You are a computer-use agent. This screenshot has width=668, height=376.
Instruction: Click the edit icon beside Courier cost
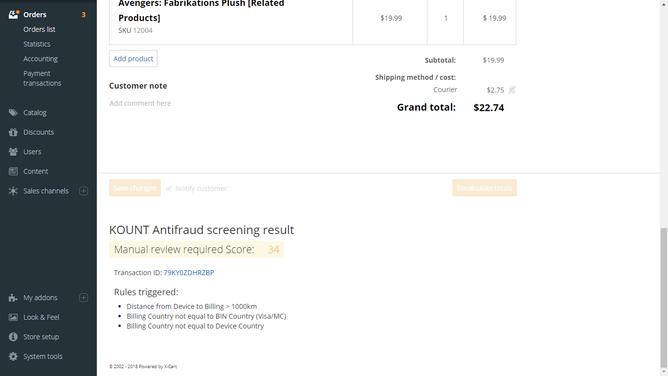pyautogui.click(x=512, y=90)
